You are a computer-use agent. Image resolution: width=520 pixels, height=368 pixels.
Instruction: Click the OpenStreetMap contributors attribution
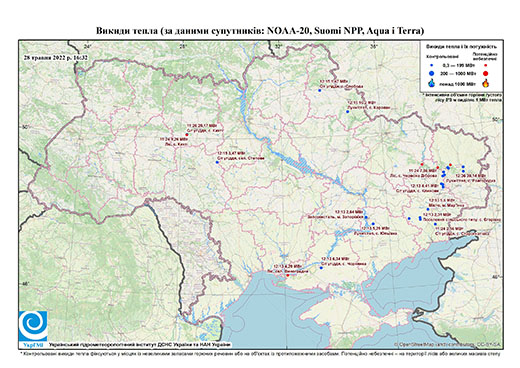447,344
